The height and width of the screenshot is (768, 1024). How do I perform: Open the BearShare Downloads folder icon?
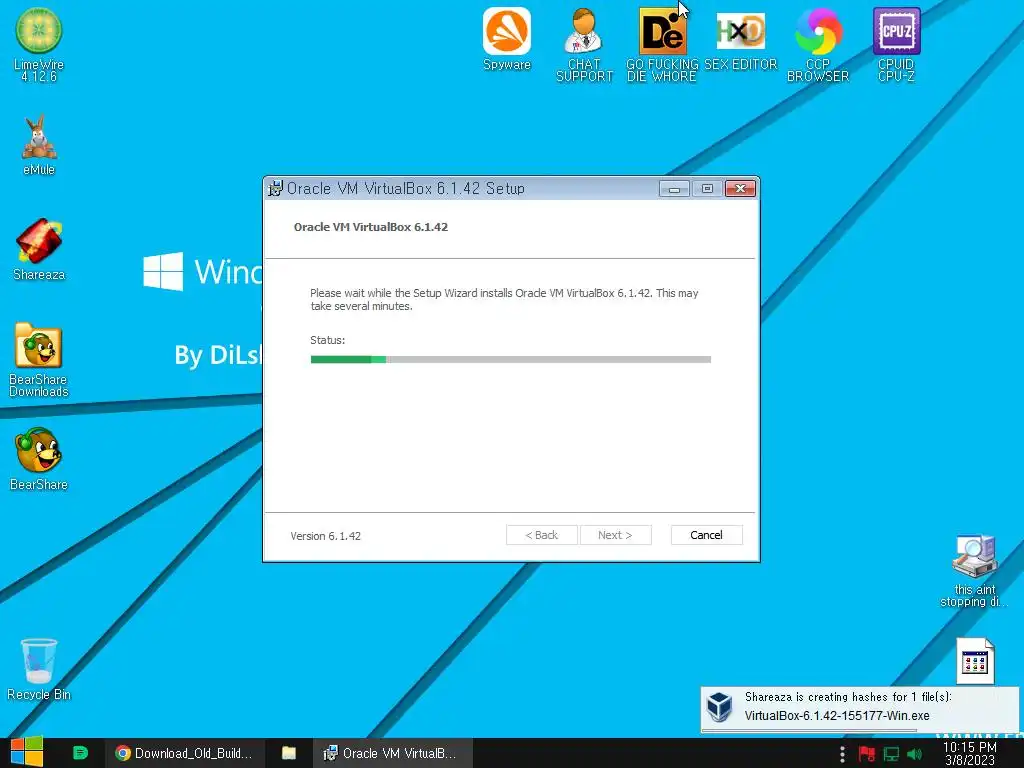click(39, 360)
